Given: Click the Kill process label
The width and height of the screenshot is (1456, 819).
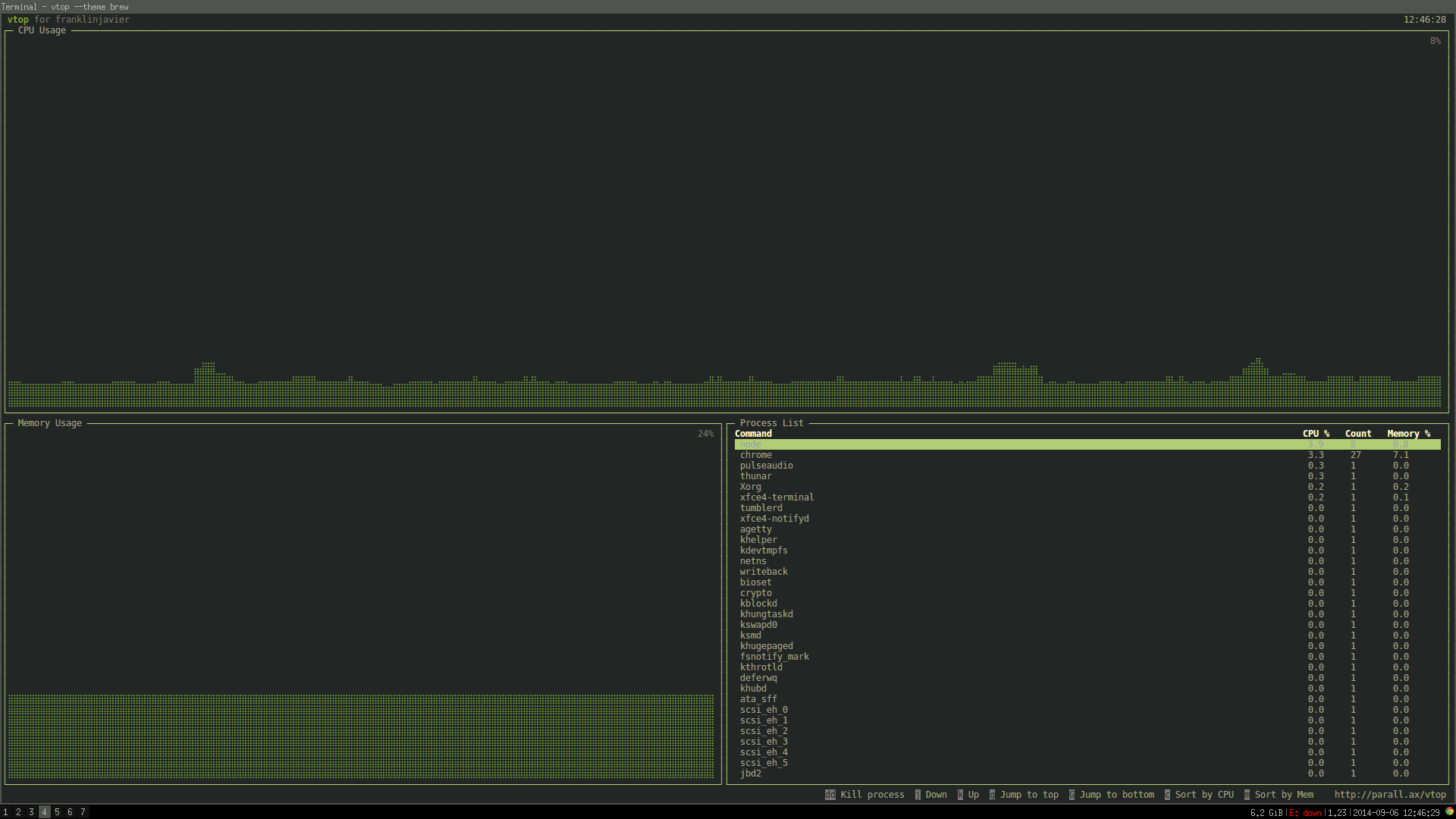Looking at the screenshot, I should pyautogui.click(x=872, y=795).
